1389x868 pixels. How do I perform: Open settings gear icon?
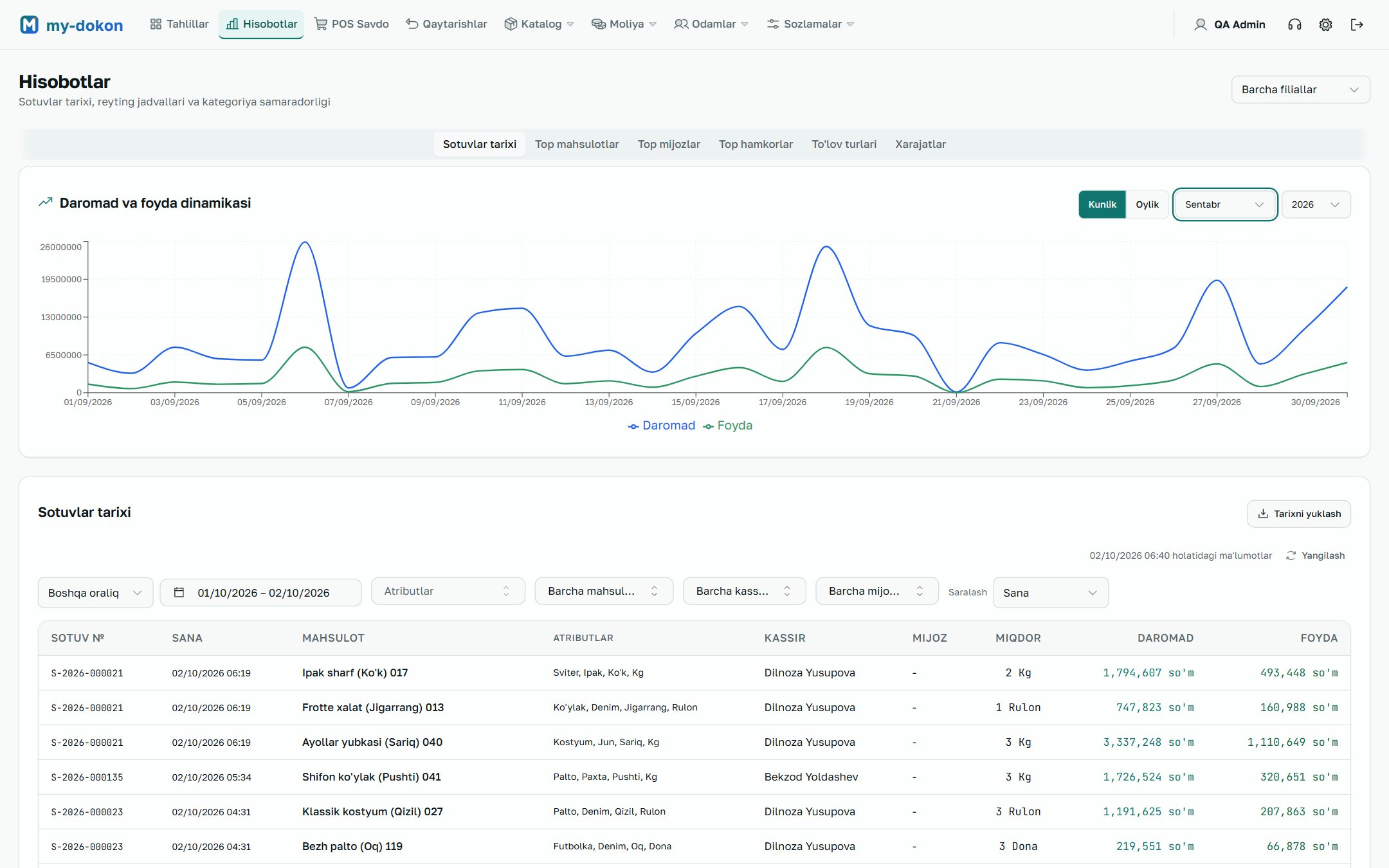[x=1325, y=24]
